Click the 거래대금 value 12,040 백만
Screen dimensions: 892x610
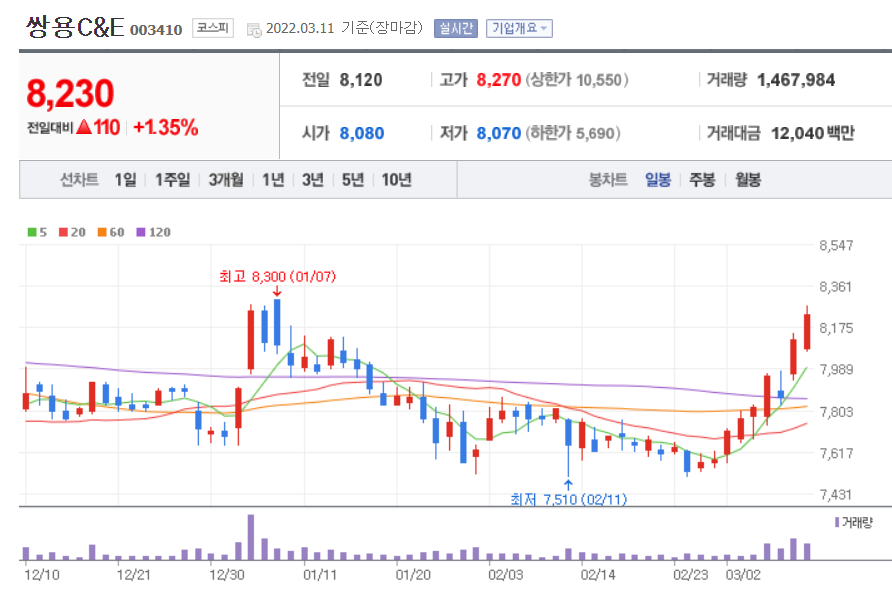pyautogui.click(x=812, y=134)
